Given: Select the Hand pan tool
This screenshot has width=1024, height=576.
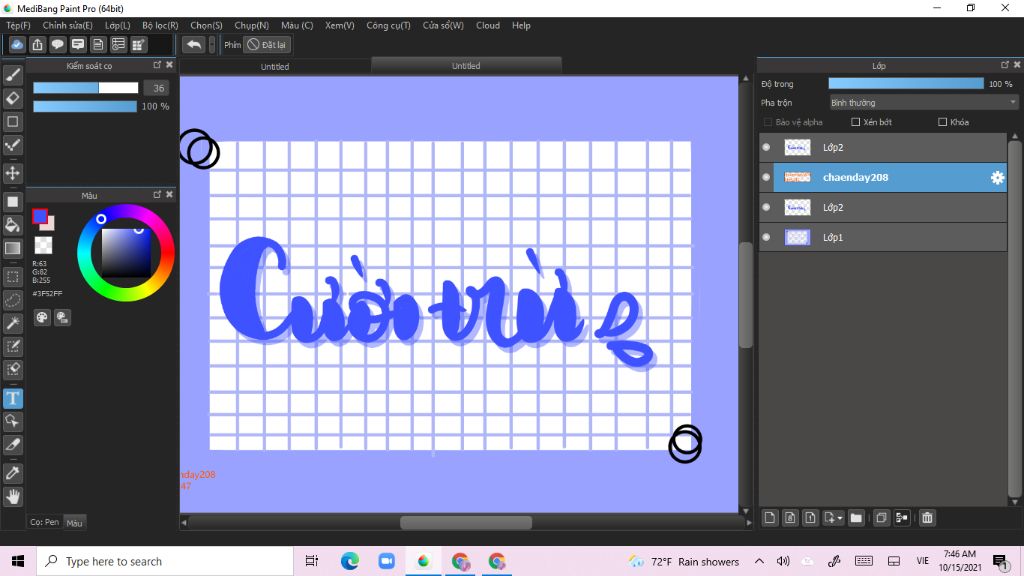Looking at the screenshot, I should (x=12, y=496).
